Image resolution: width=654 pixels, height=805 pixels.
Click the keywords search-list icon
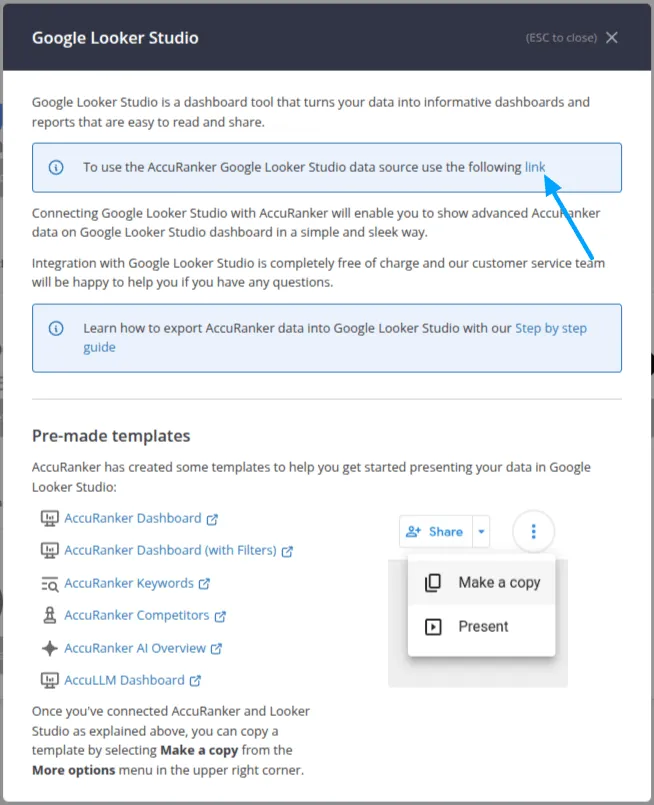pos(49,583)
